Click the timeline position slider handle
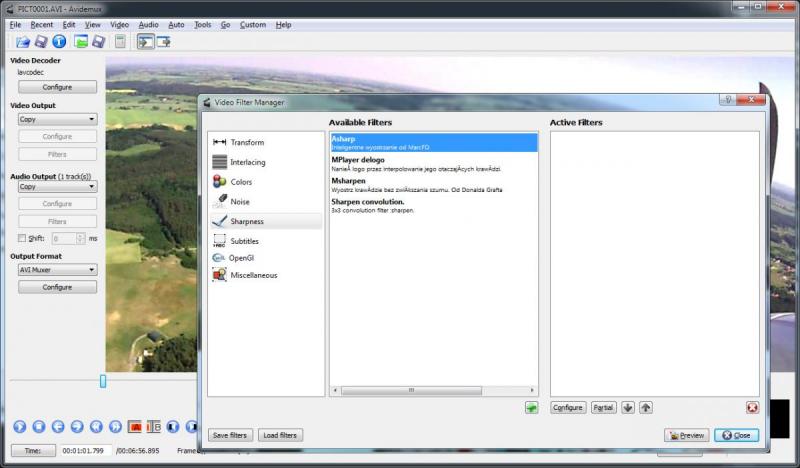800x468 pixels. pyautogui.click(x=102, y=381)
